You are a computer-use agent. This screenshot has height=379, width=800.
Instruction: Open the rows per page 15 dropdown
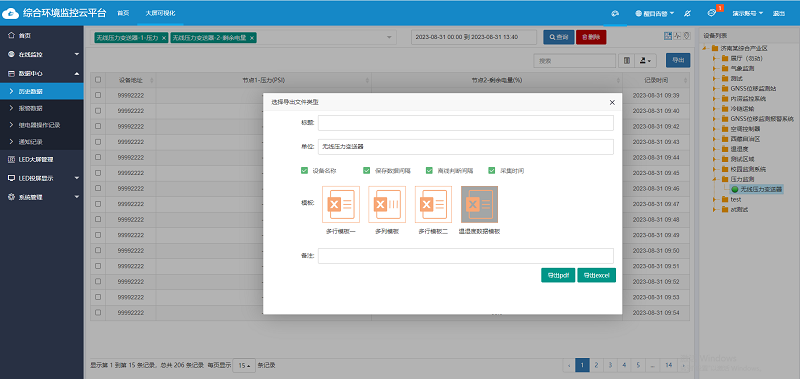pyautogui.click(x=244, y=365)
